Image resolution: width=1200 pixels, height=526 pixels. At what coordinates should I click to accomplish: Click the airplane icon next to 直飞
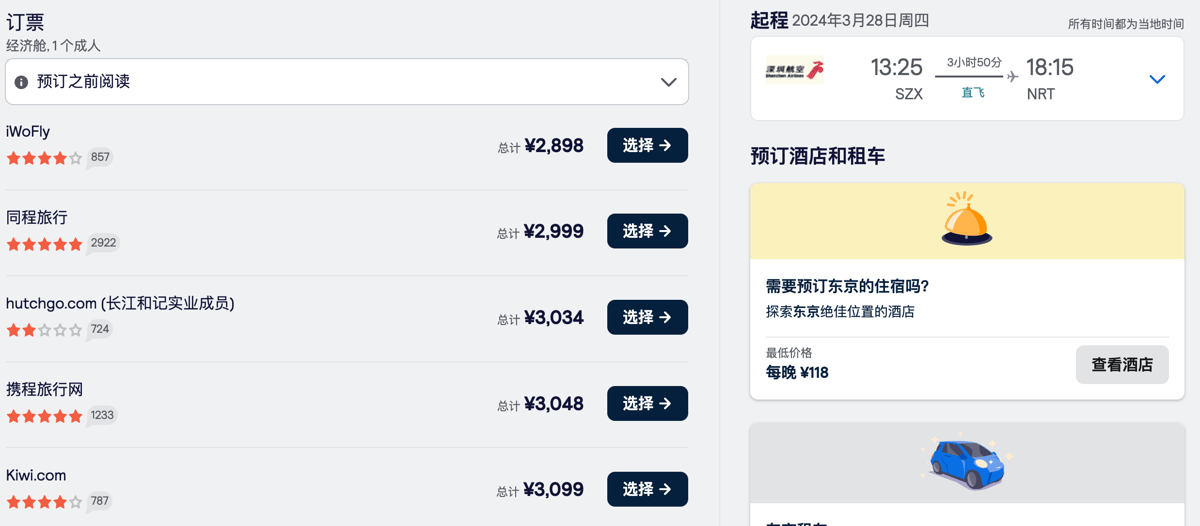[1012, 76]
